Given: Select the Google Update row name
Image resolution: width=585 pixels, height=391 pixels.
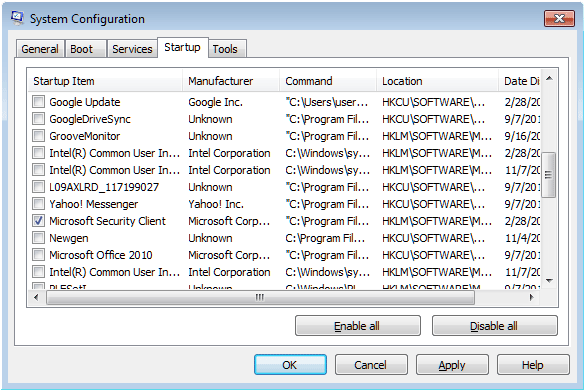Looking at the screenshot, I should (85, 102).
